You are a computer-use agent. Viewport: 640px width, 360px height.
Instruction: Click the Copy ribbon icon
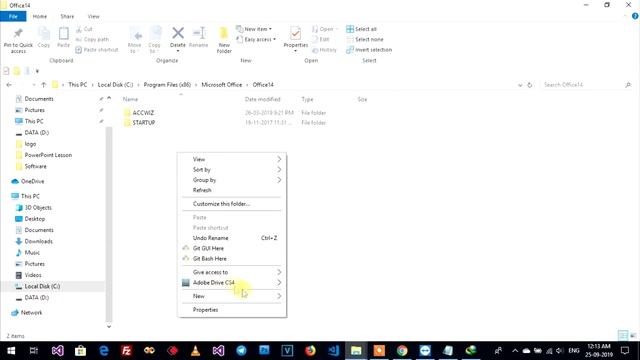[x=44, y=33]
